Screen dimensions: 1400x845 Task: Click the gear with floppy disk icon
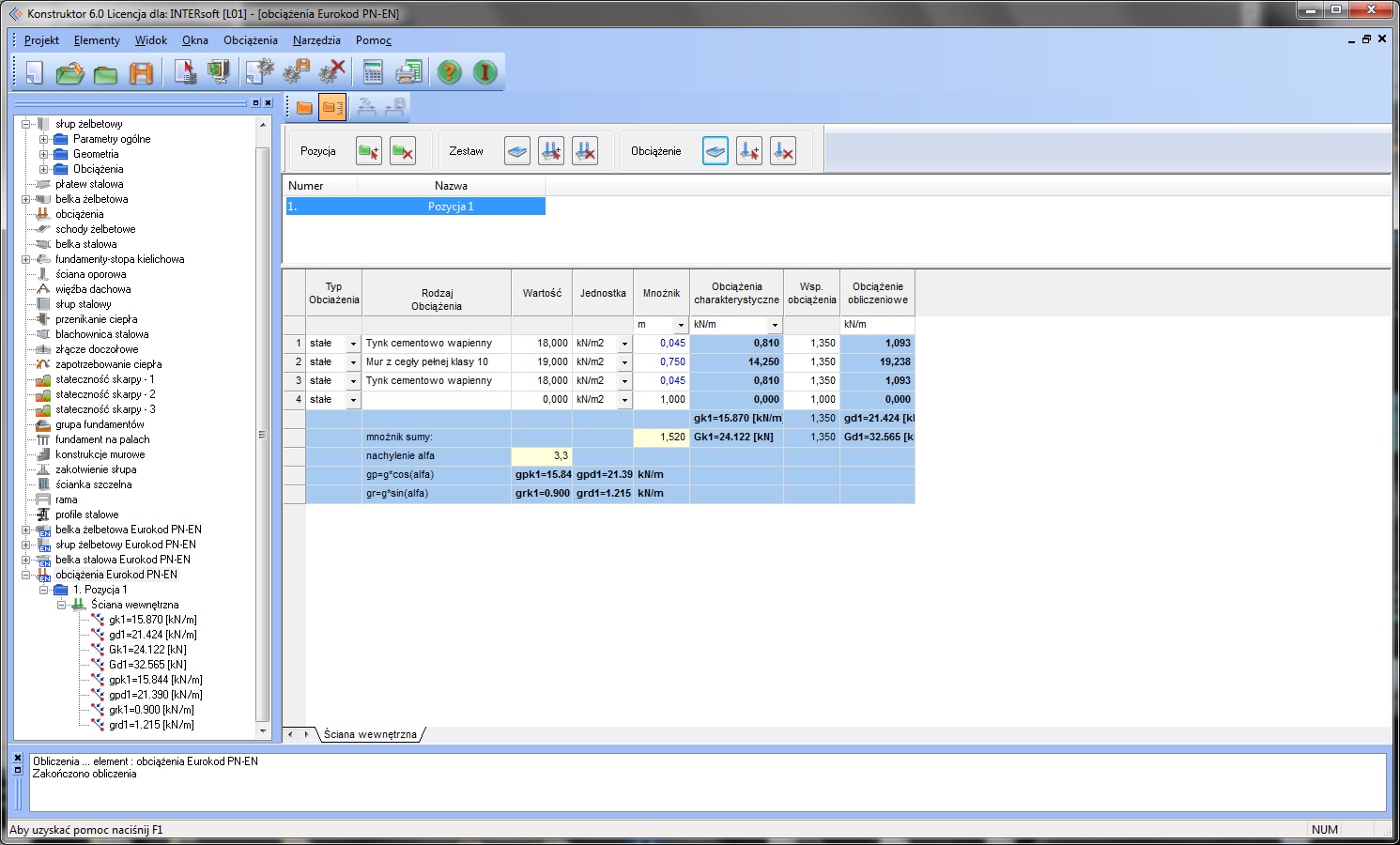pyautogui.click(x=296, y=72)
